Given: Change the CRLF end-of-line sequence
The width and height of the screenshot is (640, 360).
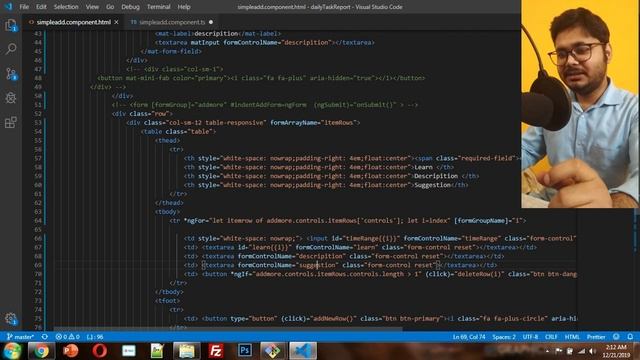Looking at the screenshot, I should pos(551,337).
